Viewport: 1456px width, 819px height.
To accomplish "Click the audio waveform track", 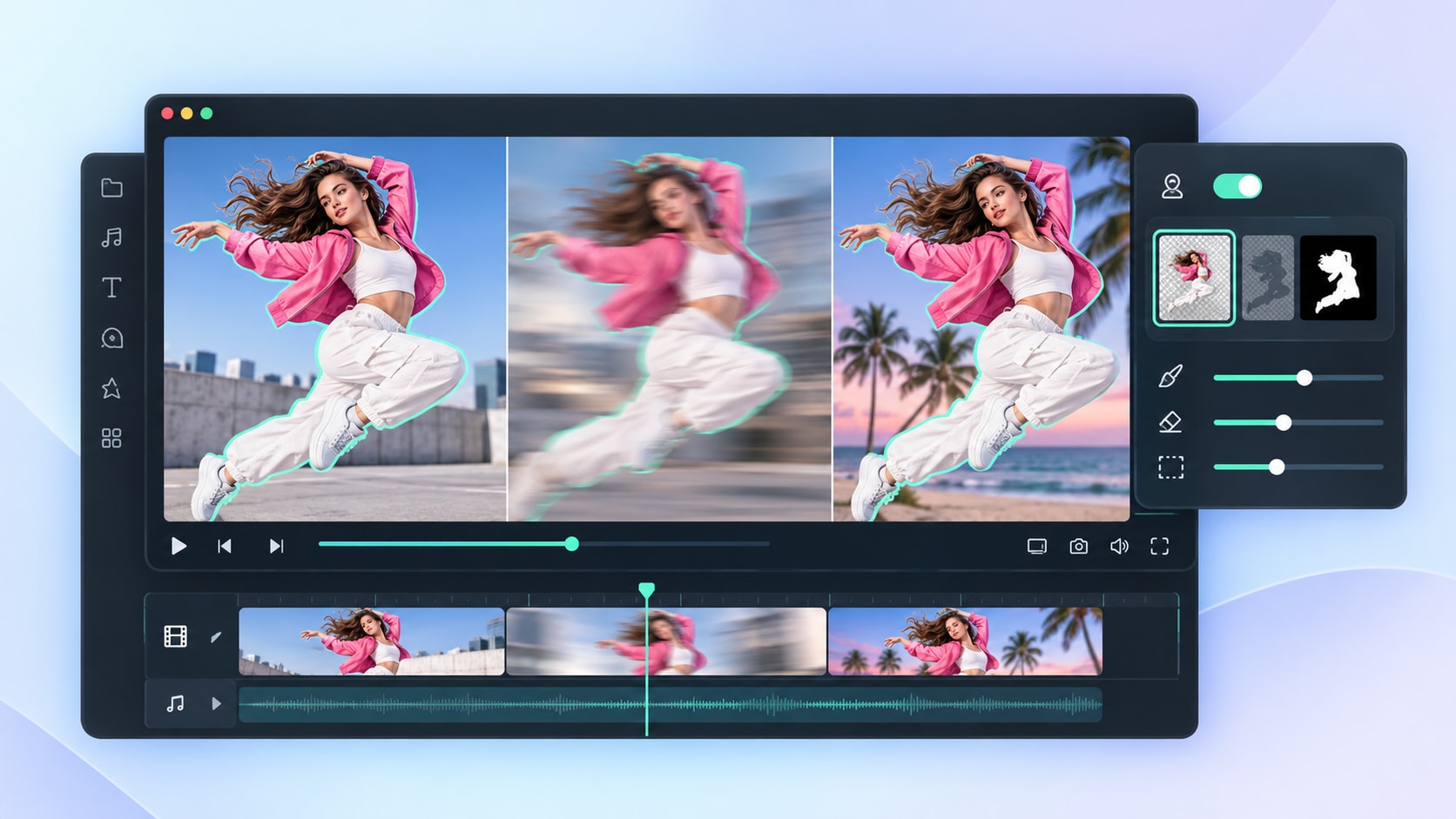I will [671, 704].
